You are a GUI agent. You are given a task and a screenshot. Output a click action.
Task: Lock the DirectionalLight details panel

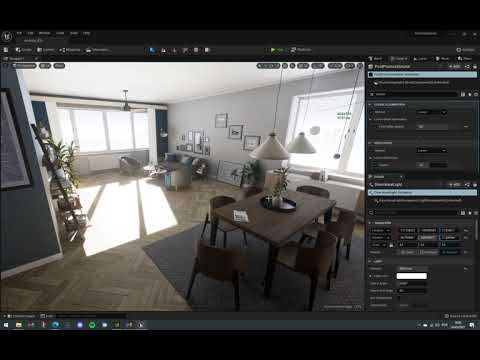[x=475, y=184]
